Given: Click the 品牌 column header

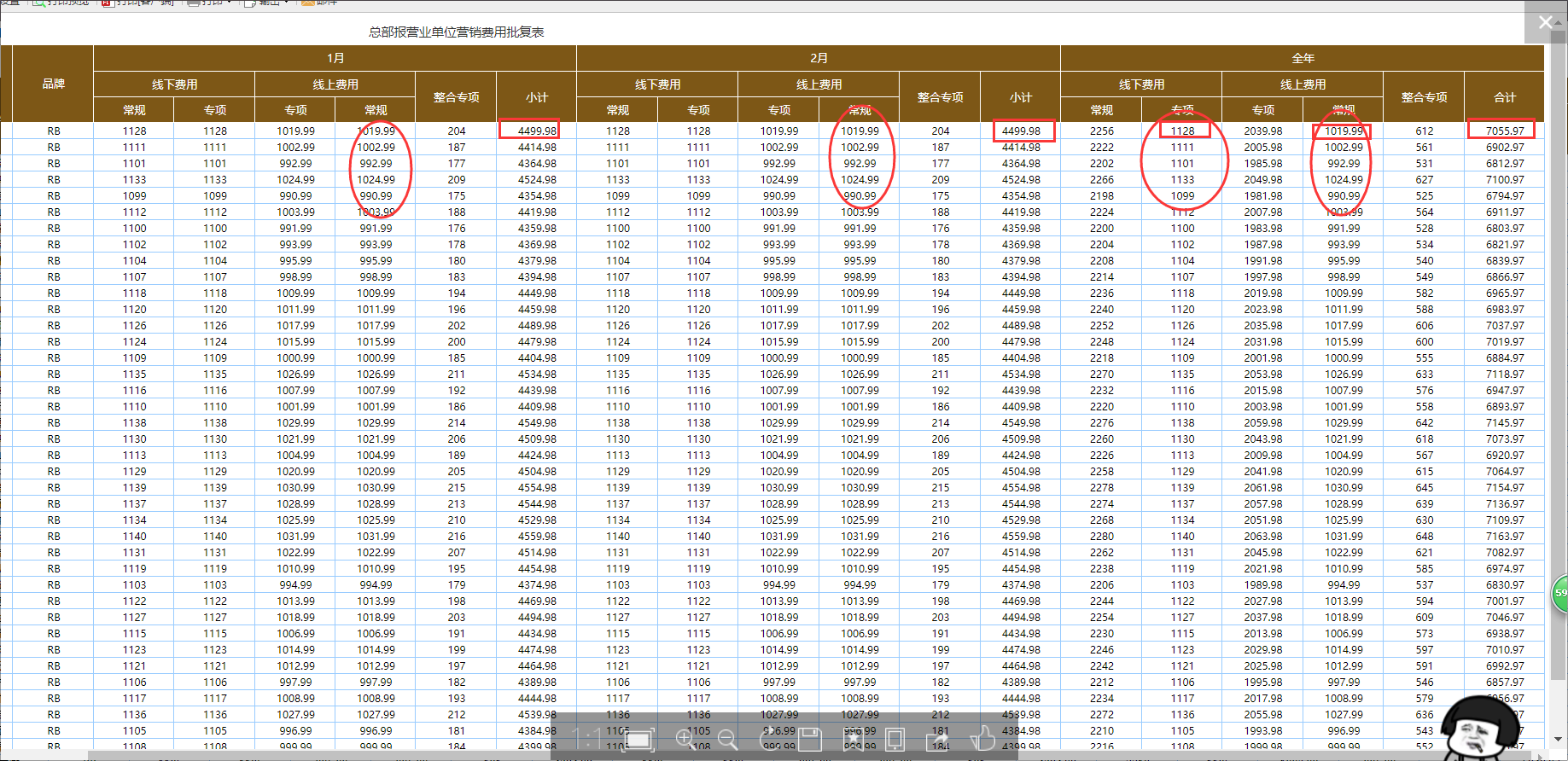Looking at the screenshot, I should click(x=53, y=84).
